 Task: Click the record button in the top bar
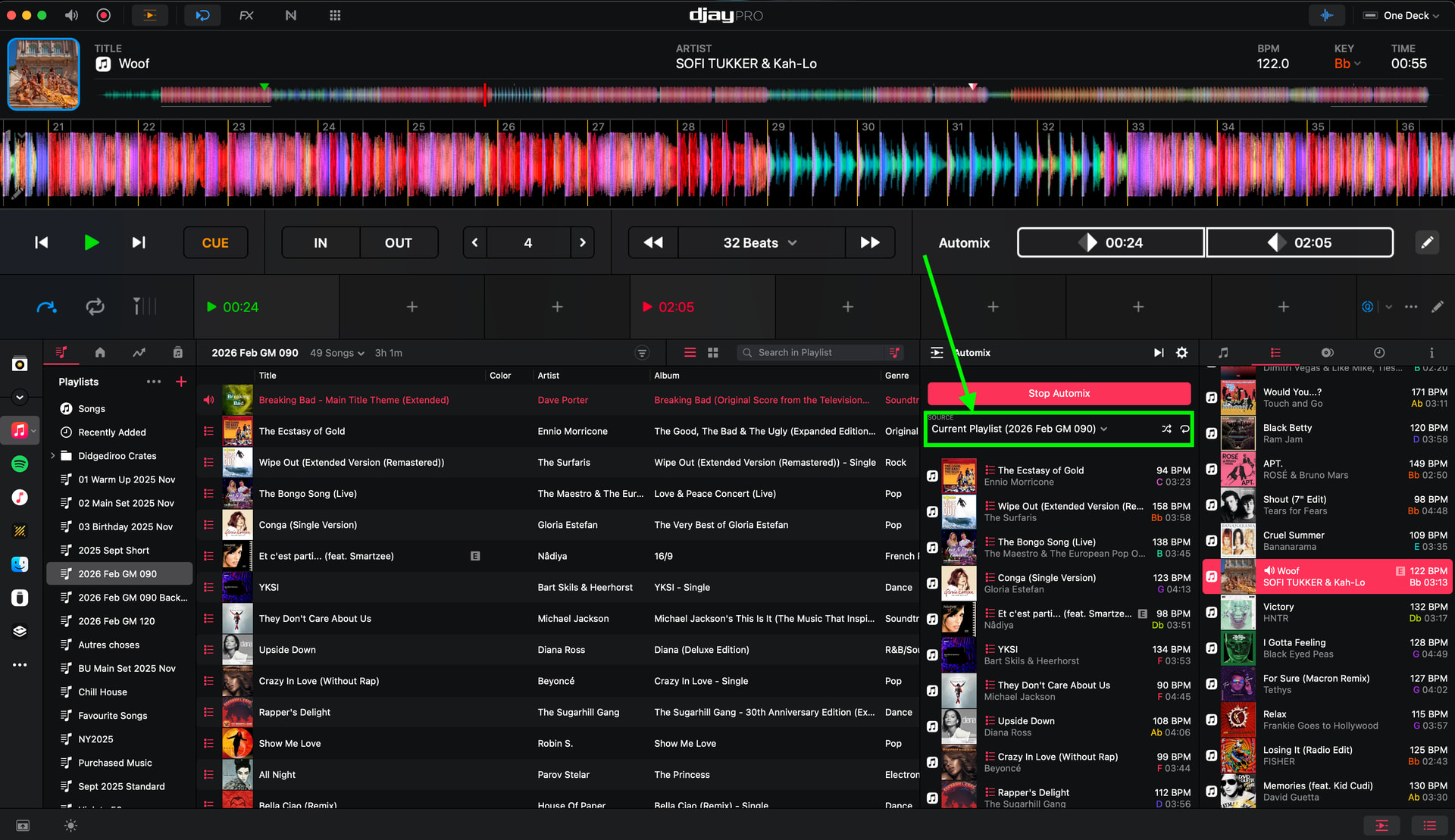pyautogui.click(x=104, y=15)
